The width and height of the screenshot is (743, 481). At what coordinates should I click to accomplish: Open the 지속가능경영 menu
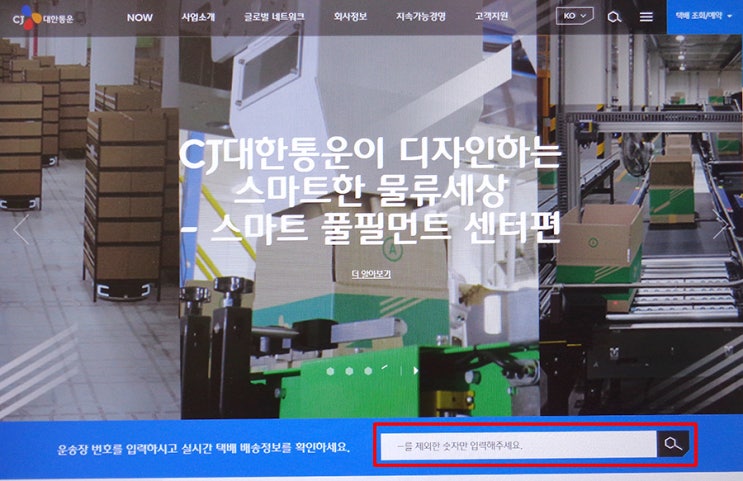[421, 17]
